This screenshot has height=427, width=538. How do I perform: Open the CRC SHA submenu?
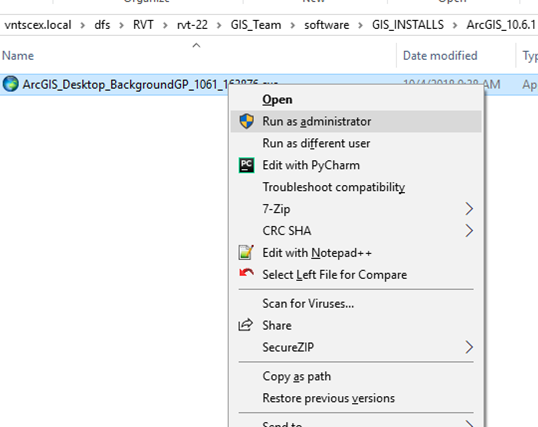[356, 231]
